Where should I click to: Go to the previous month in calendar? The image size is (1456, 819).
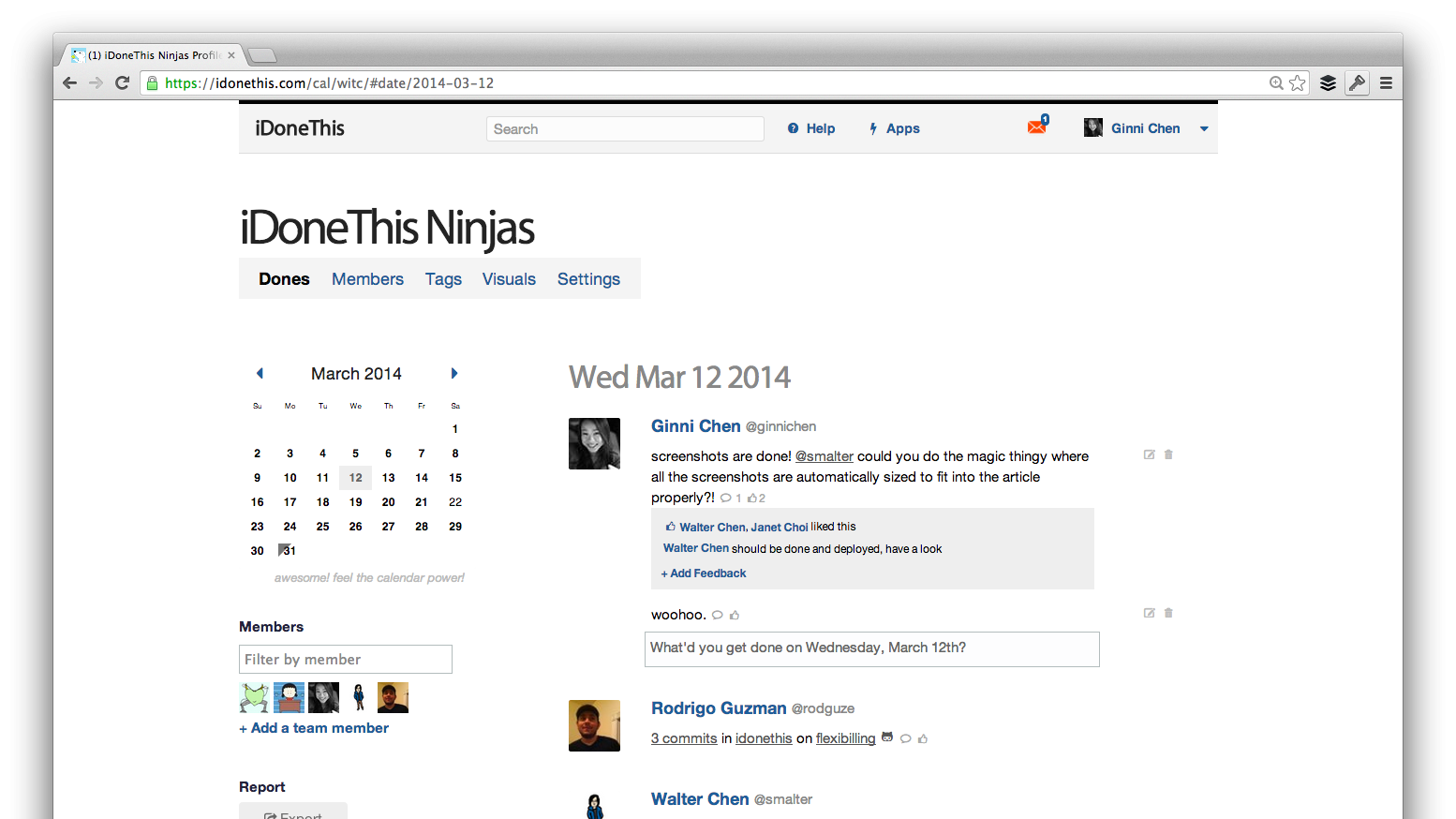coord(260,373)
